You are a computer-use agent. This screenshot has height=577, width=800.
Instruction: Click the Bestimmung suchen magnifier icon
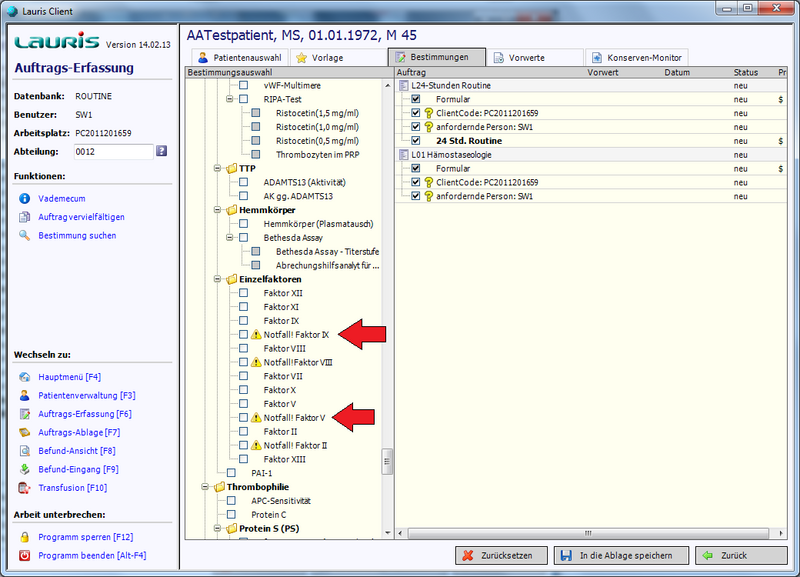pos(25,236)
